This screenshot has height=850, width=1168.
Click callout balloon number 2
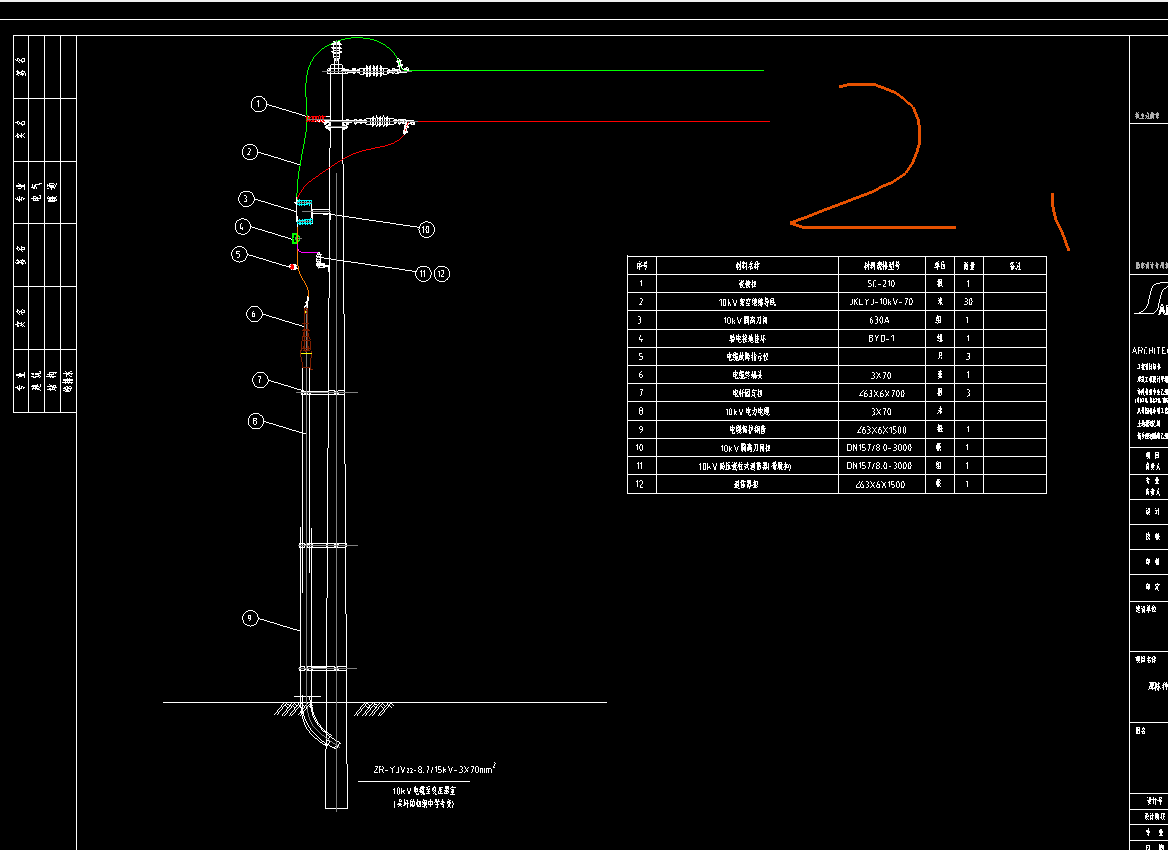(250, 152)
